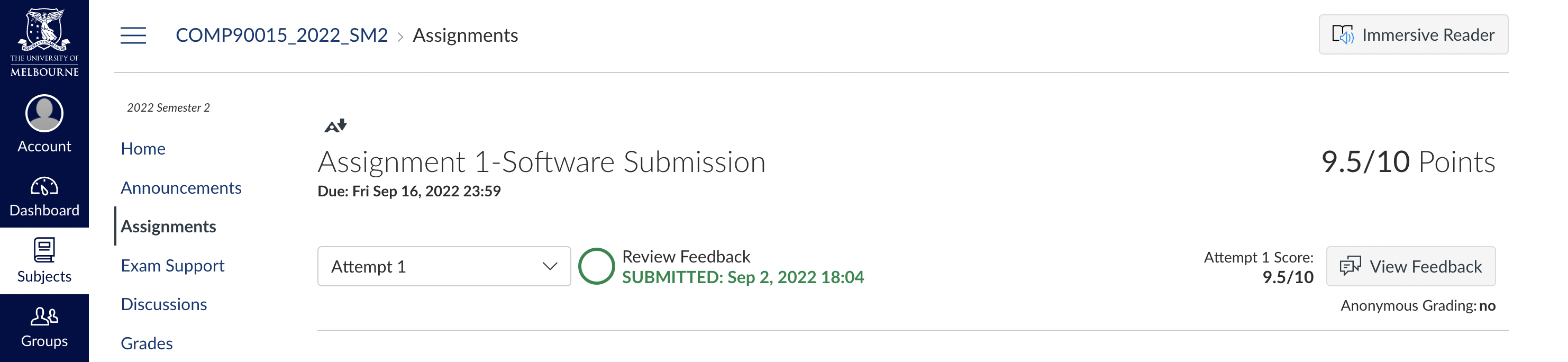Viewport: 1568px width, 362px height.
Task: Open Announcements in course navigation
Action: tap(181, 188)
